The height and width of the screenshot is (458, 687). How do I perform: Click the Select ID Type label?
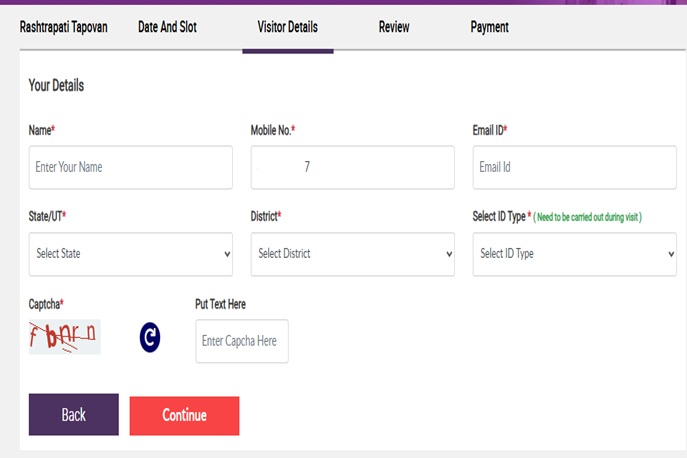click(x=502, y=217)
